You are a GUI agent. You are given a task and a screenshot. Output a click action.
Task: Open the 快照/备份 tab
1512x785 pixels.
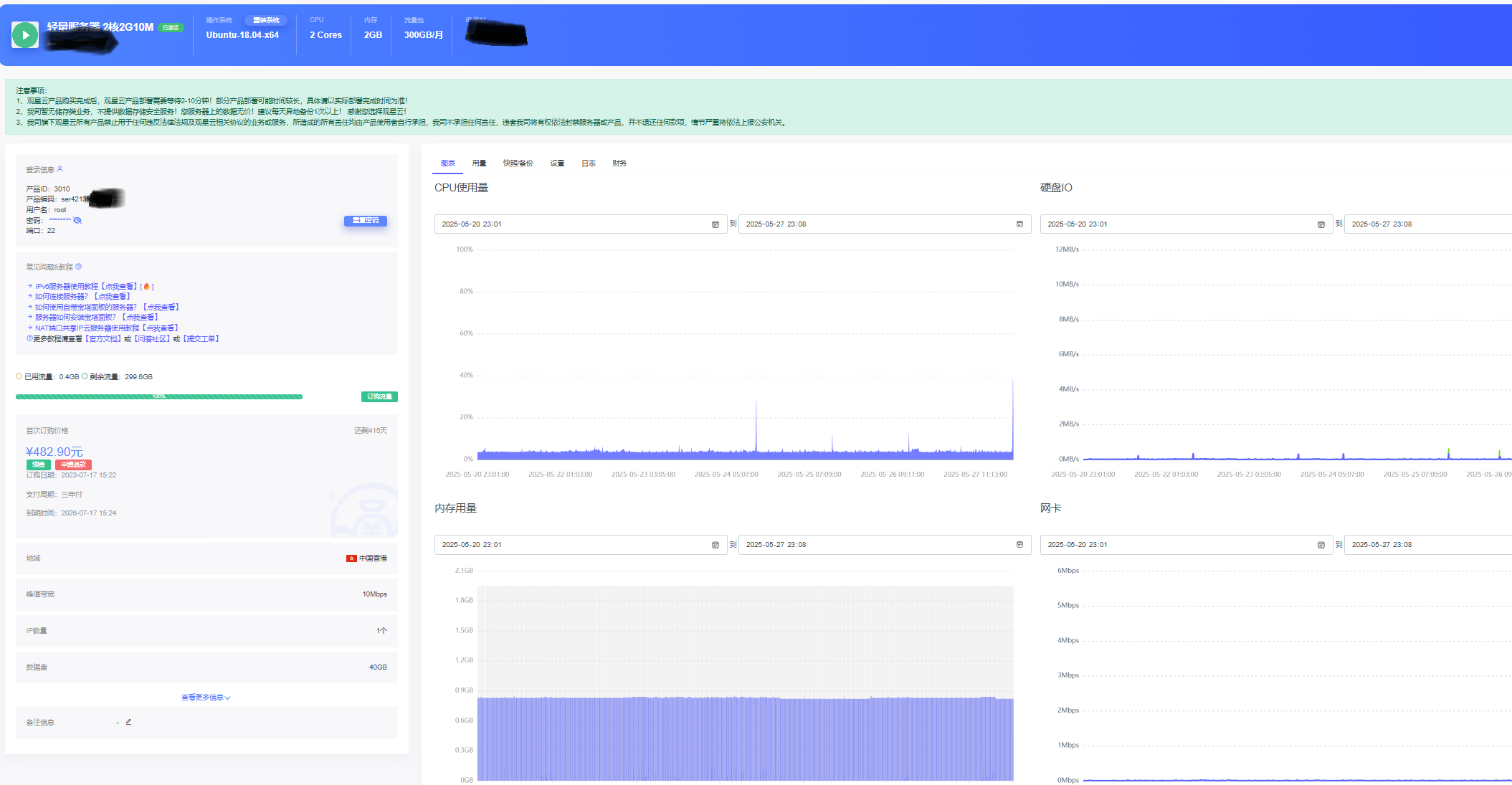[x=518, y=163]
